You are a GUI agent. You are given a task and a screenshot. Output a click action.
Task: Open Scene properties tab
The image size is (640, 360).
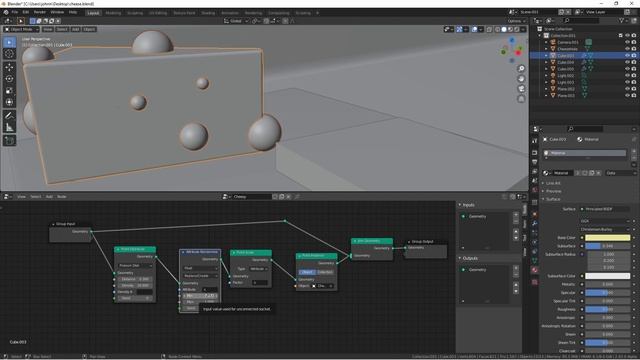535,181
